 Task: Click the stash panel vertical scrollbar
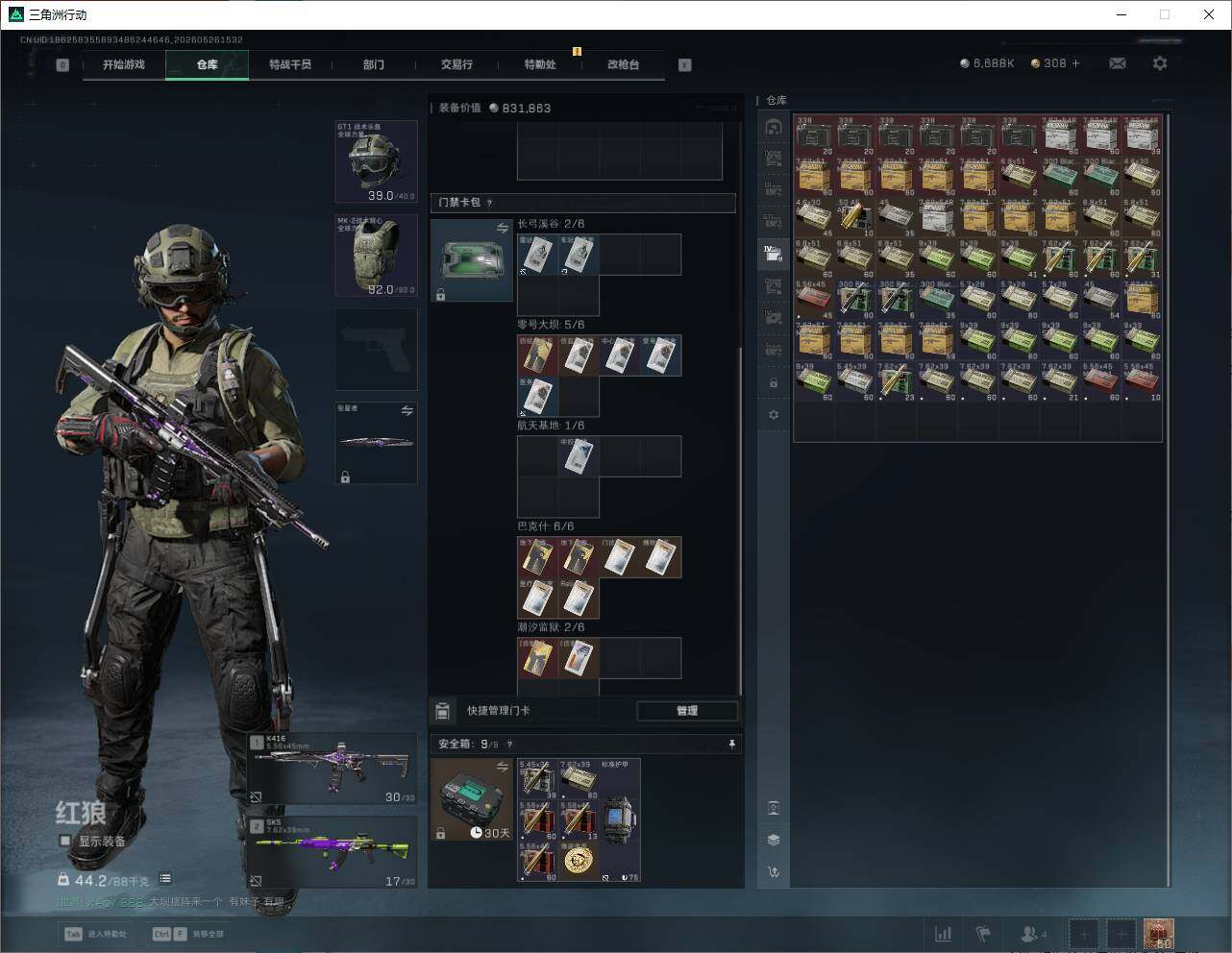1169,500
